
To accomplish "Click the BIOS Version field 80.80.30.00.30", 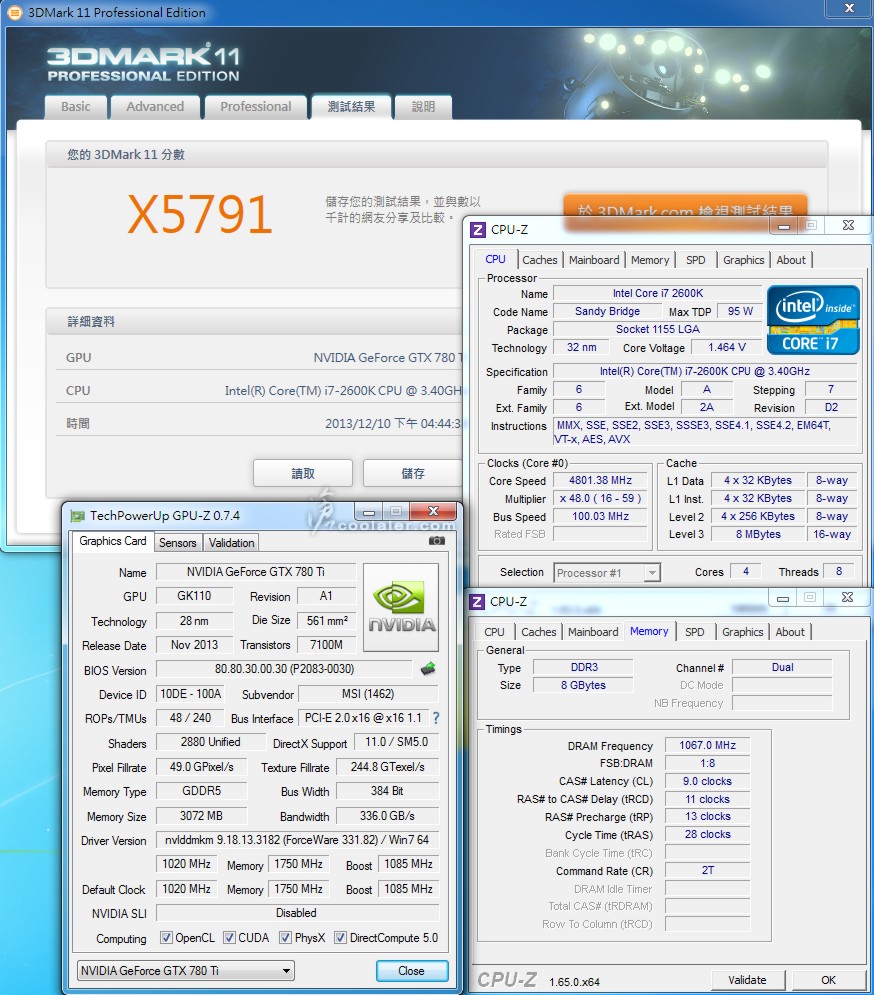I will pos(284,669).
